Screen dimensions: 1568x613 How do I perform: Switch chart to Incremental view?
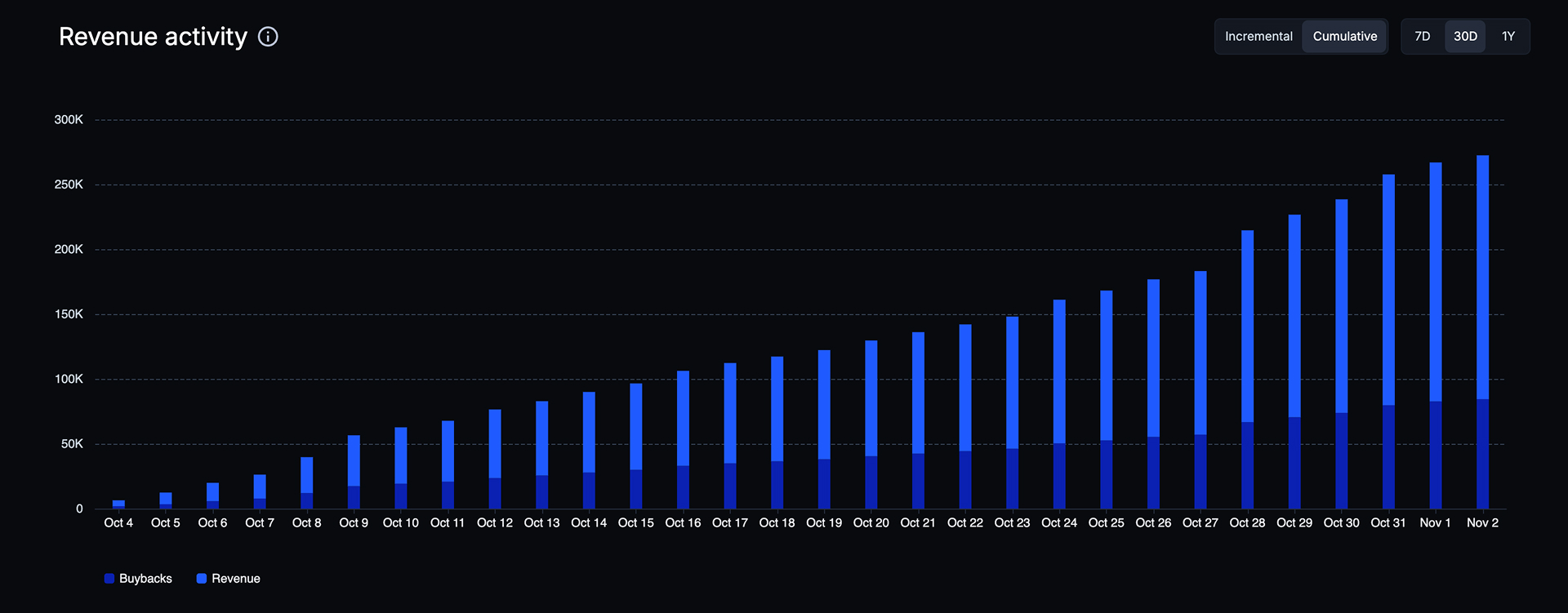point(1258,37)
